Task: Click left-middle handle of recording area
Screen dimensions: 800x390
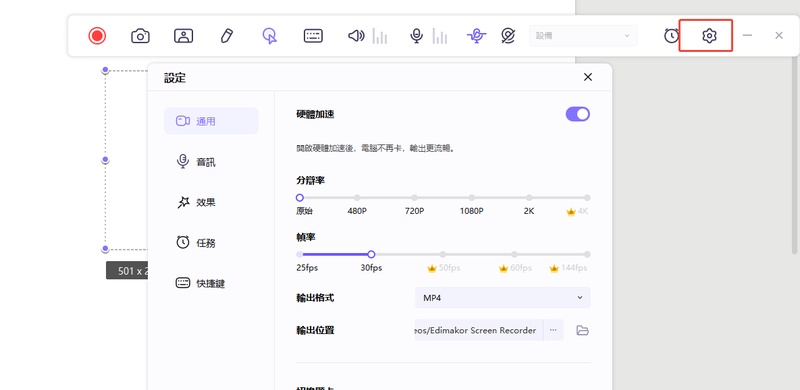Action: click(105, 160)
